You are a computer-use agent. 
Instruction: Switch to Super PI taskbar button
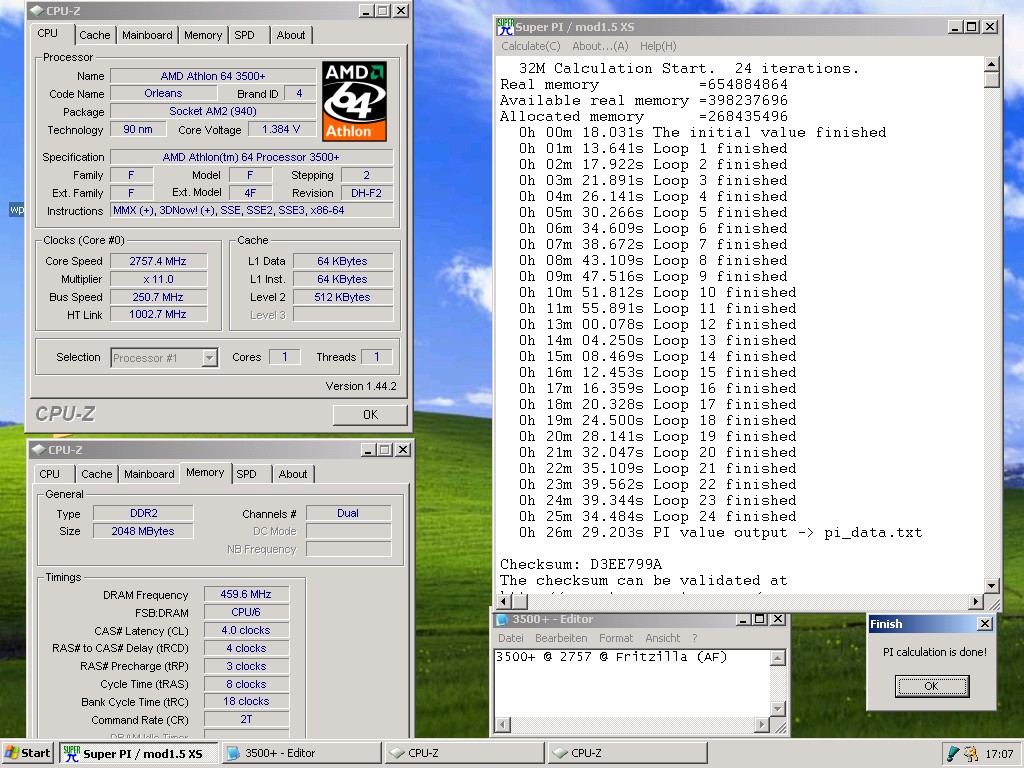tap(139, 753)
